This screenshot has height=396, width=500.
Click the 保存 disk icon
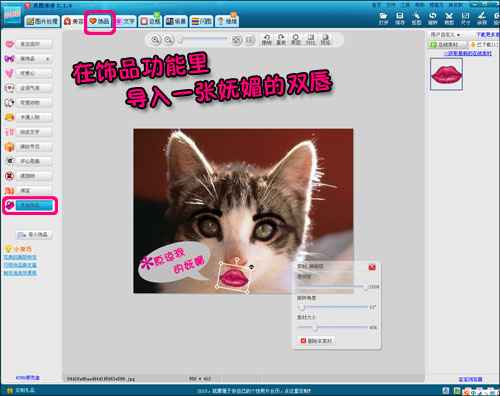click(400, 19)
